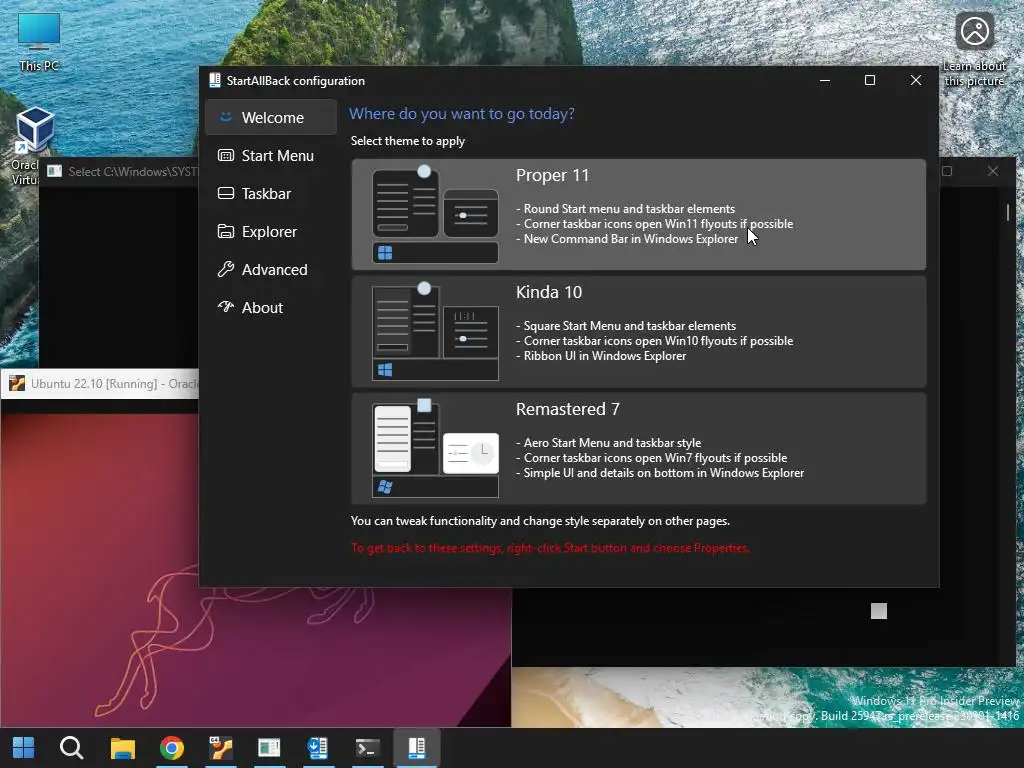Maximize the StartAllBack configuration window
1024x768 pixels.
click(869, 80)
